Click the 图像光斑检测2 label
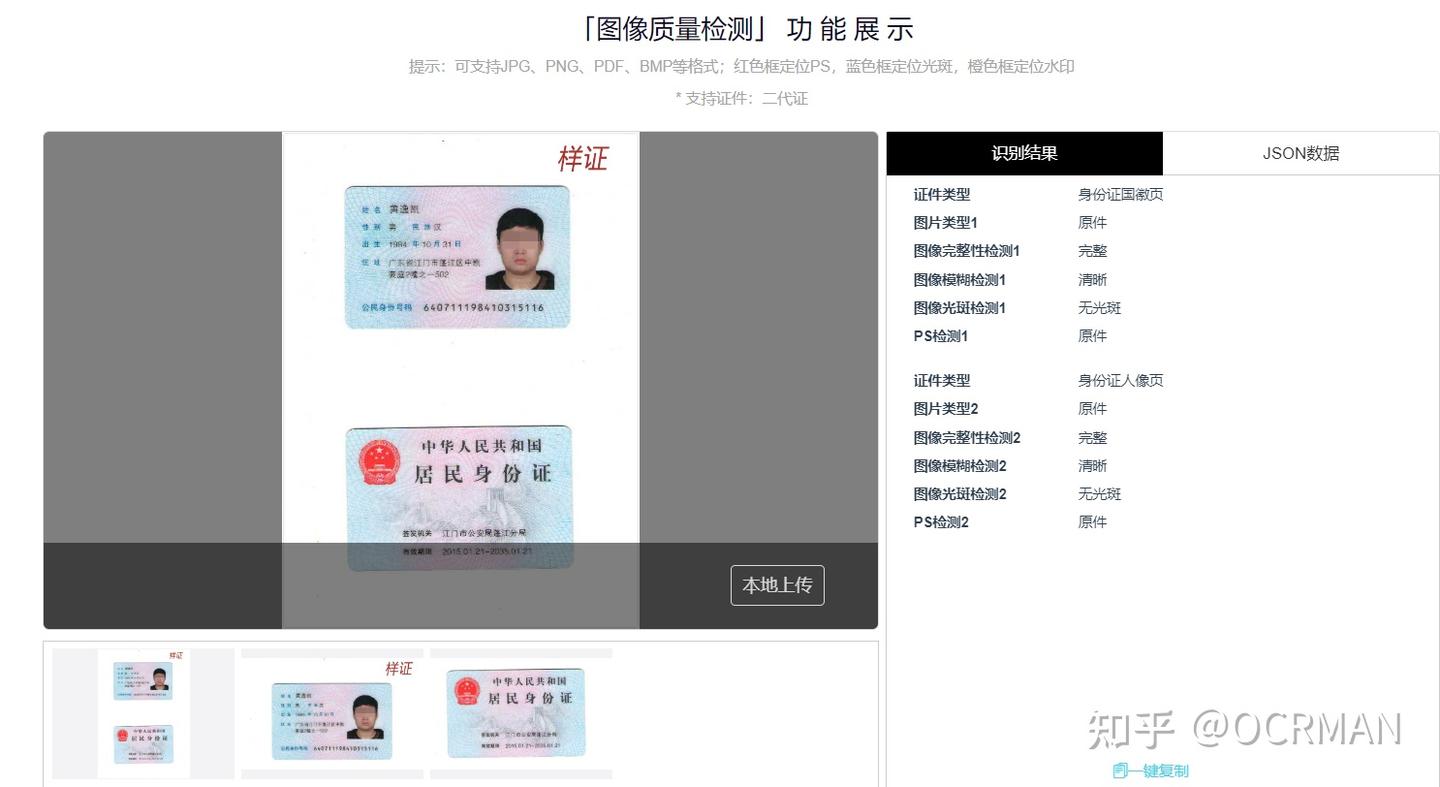This screenshot has height=787, width=1440. pyautogui.click(x=959, y=494)
